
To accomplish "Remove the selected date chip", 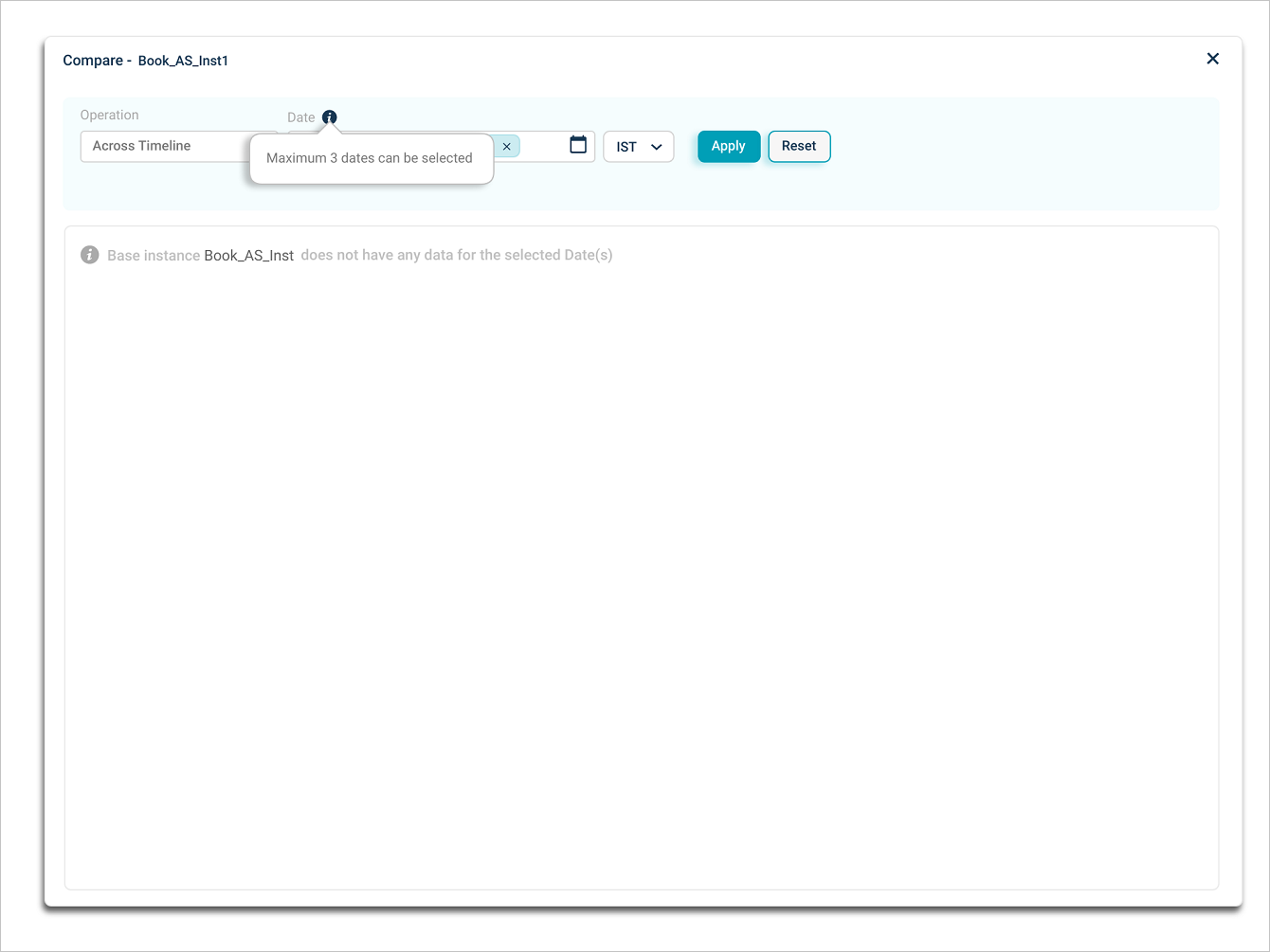I will click(507, 147).
